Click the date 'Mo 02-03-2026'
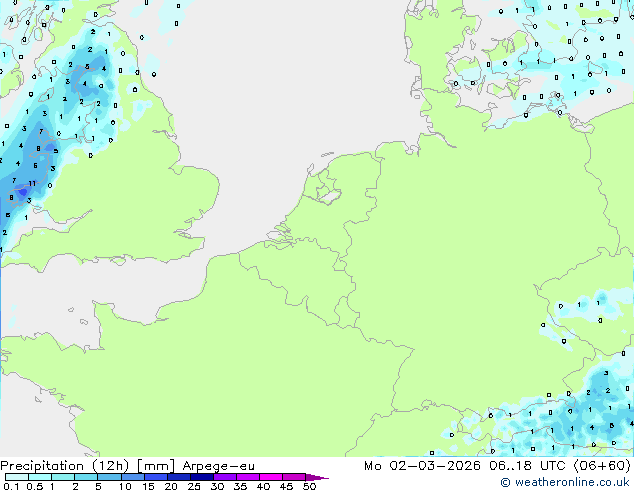This screenshot has width=634, height=490. tap(423, 466)
